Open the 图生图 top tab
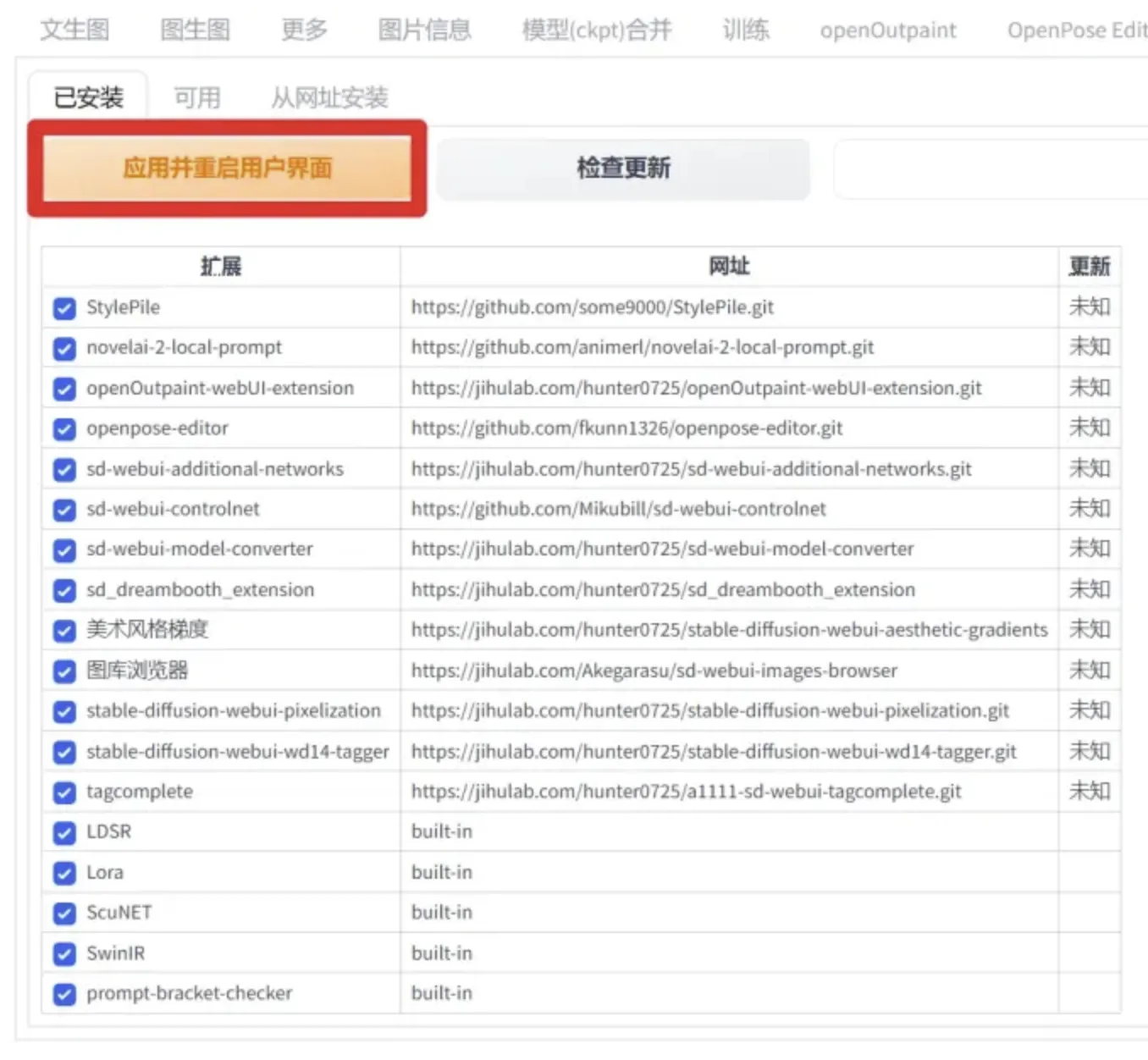Screen dimensions: 1148x1060 click(x=195, y=30)
